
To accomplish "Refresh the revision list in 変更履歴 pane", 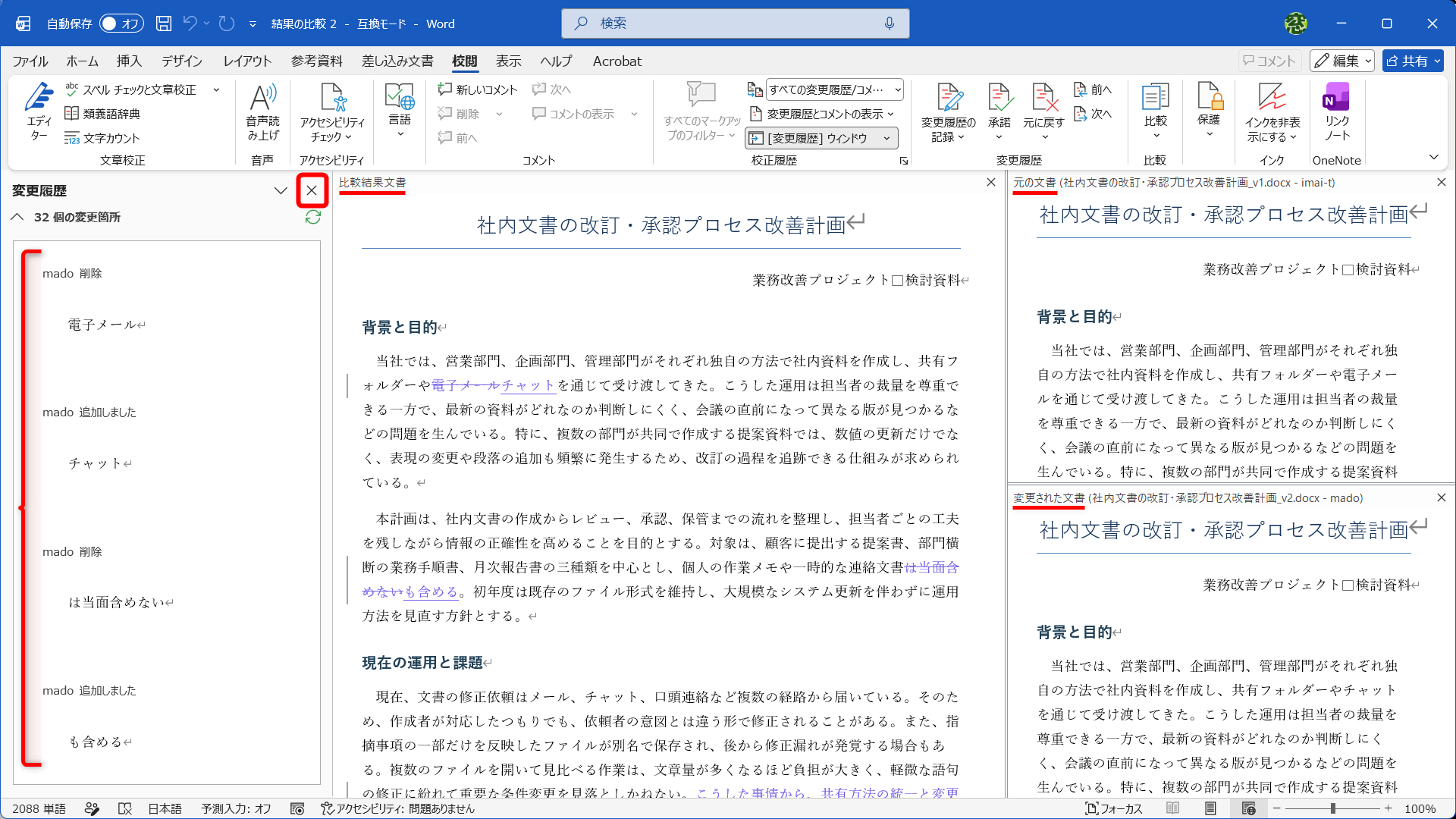I will pos(312,217).
